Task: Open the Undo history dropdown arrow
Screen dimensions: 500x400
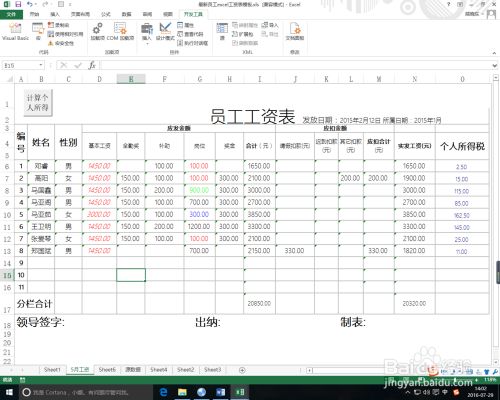Action: (36, 4)
